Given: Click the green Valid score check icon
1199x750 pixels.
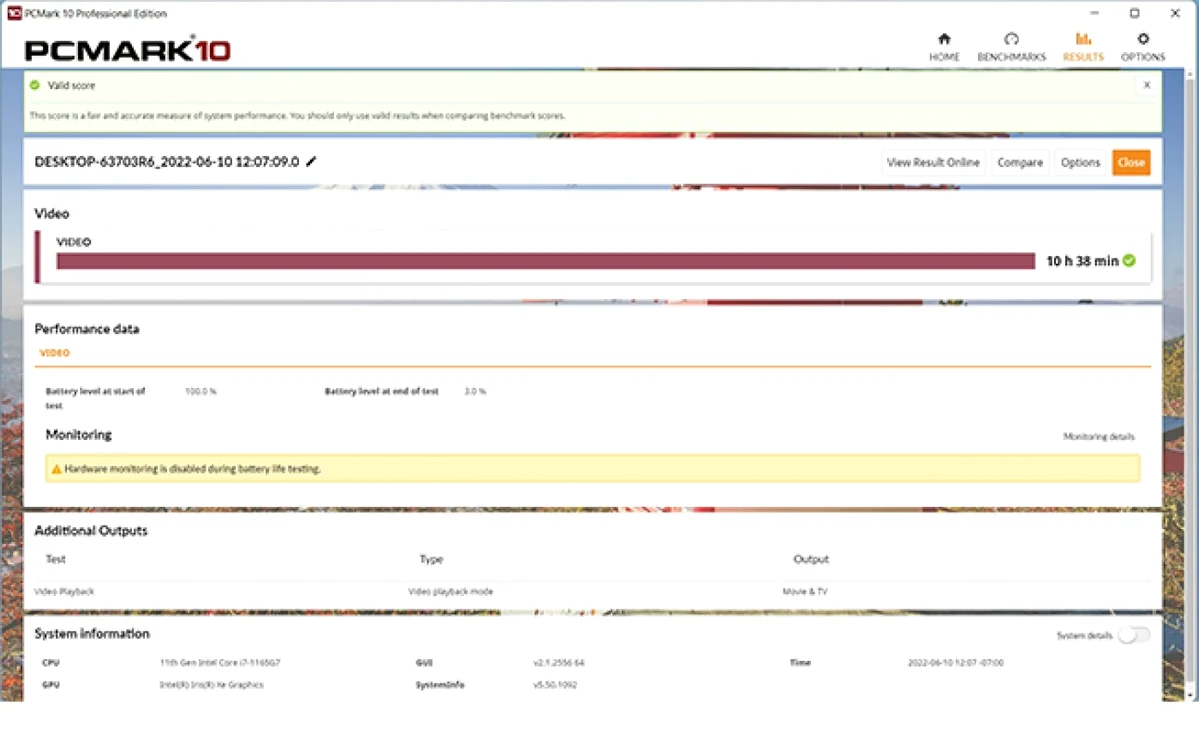Looking at the screenshot, I should click(34, 85).
